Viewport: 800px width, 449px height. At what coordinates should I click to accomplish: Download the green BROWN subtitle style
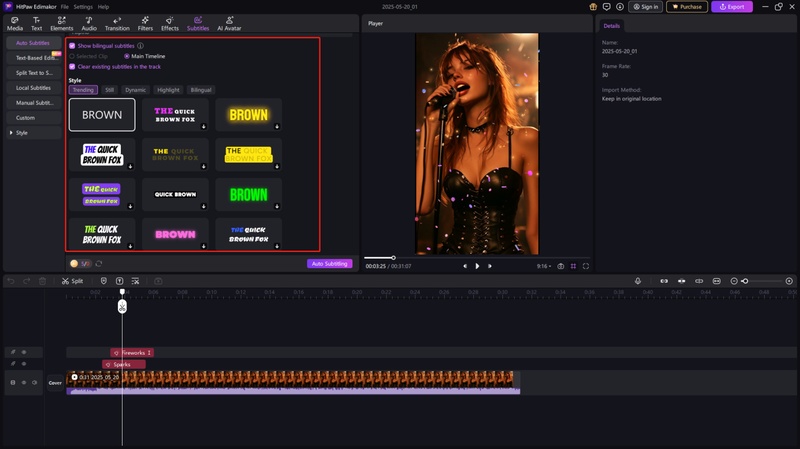coord(277,207)
